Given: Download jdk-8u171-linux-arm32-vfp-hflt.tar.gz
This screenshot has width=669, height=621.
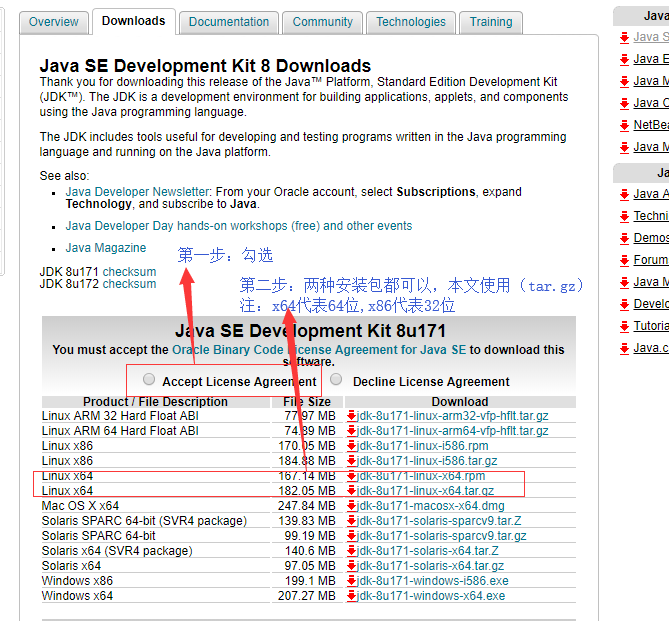Looking at the screenshot, I should pos(453,416).
